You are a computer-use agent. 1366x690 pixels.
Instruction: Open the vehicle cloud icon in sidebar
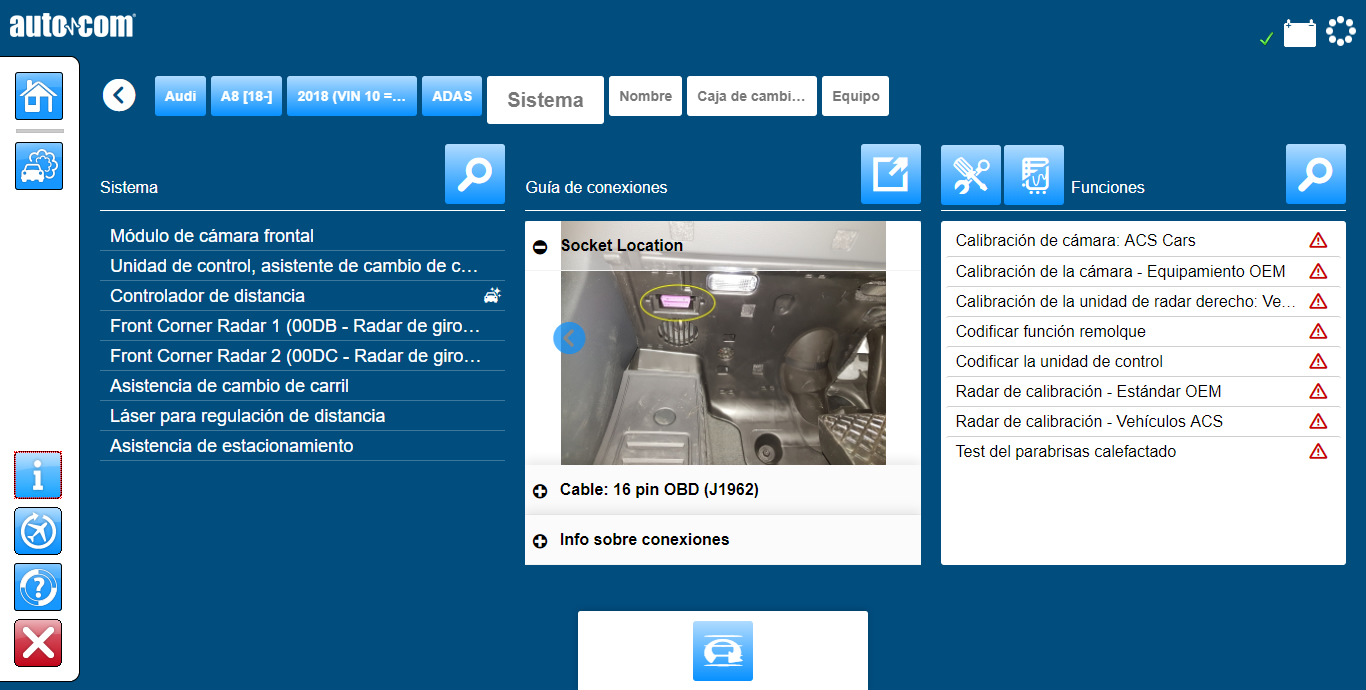[39, 166]
